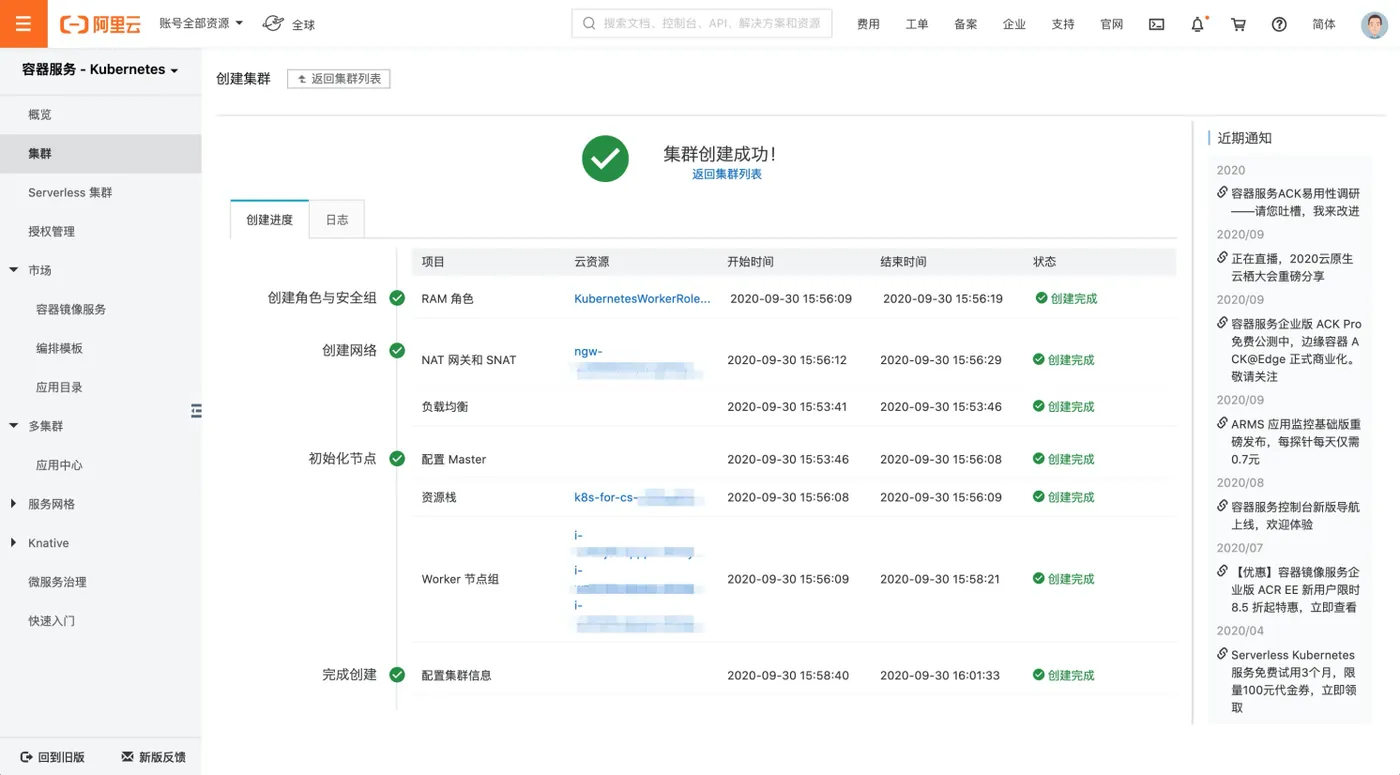
Task: Open 官网 in the top menu
Action: pyautogui.click(x=1112, y=24)
